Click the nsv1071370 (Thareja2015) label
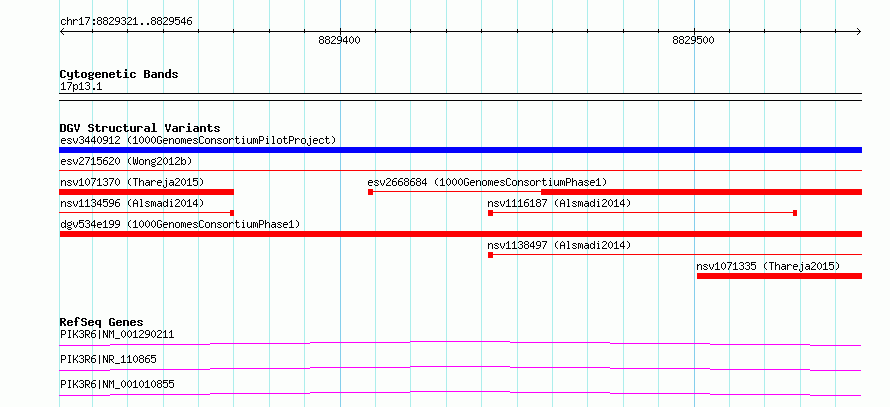 click(x=132, y=182)
